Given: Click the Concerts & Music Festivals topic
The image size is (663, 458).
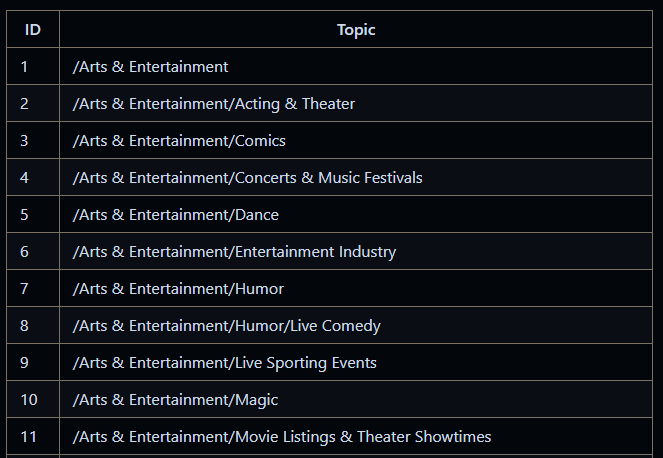Looking at the screenshot, I should click(248, 178).
